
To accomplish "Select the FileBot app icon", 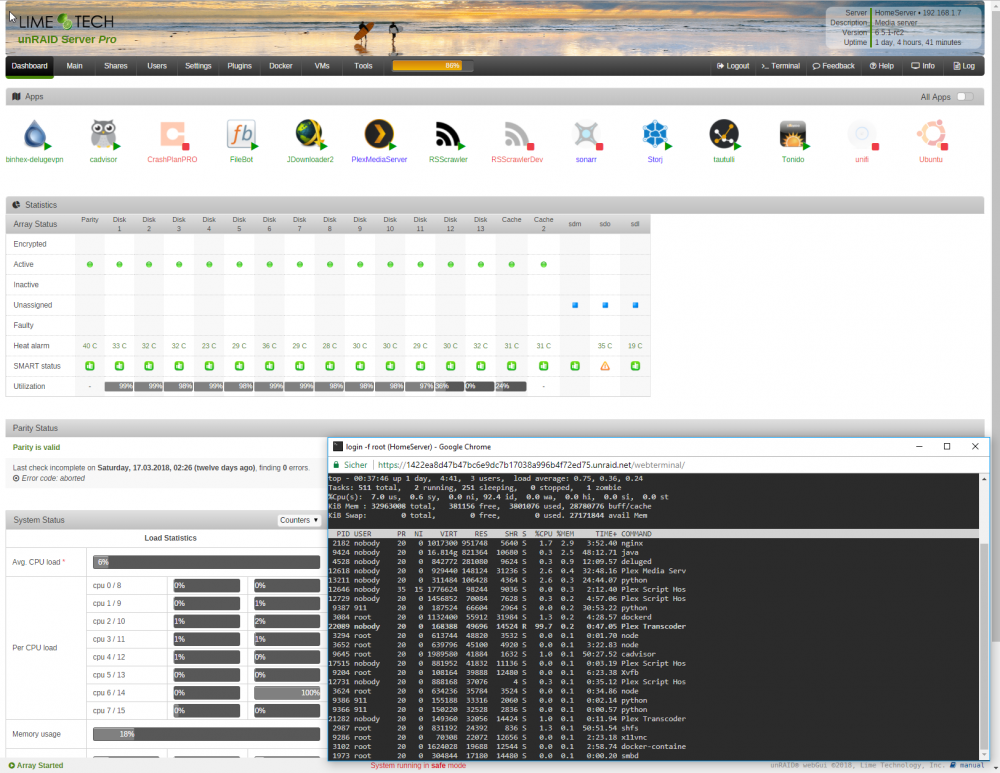I will (x=241, y=135).
